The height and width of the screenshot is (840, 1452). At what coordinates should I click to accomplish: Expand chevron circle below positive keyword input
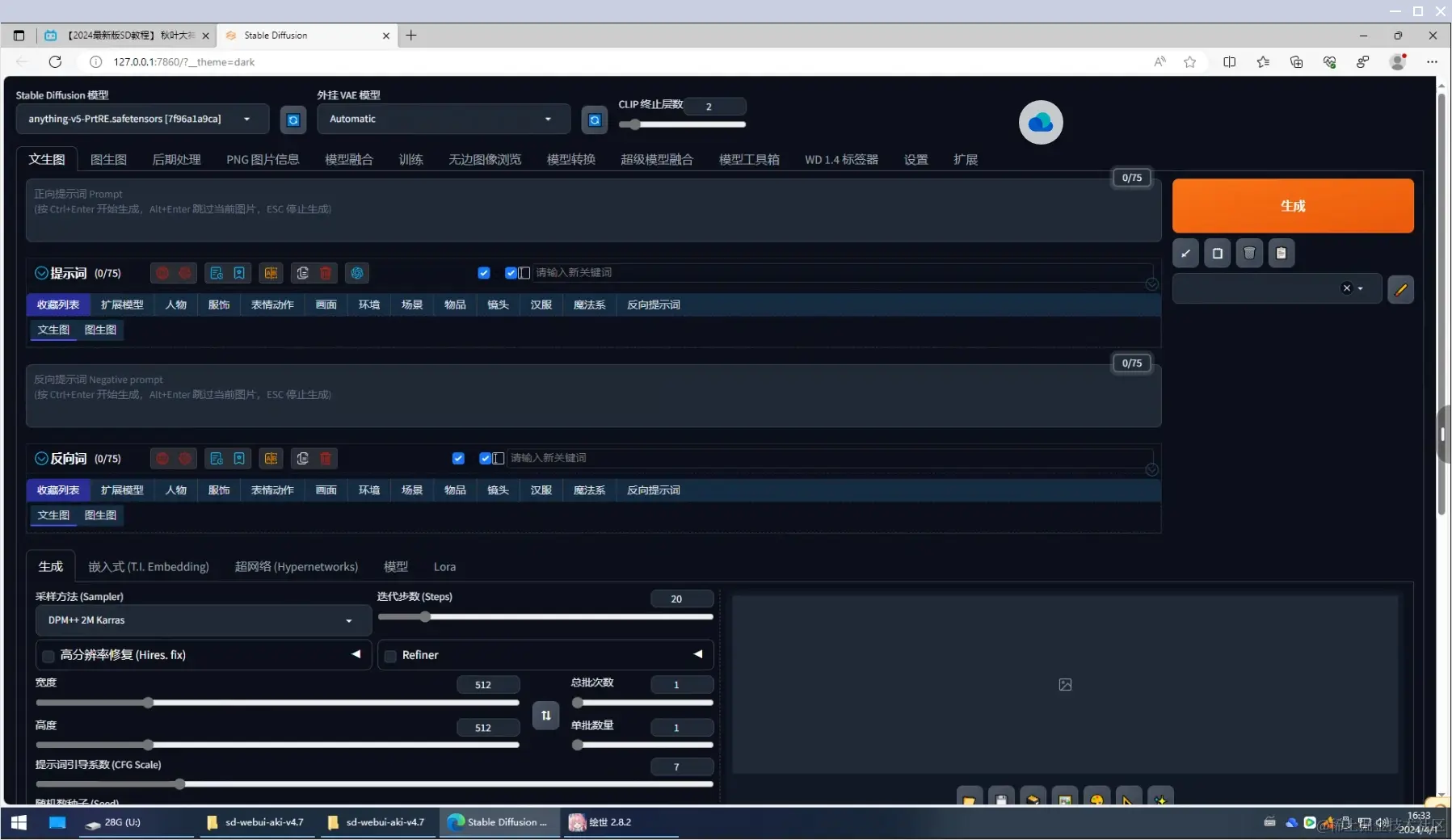coord(1152,284)
